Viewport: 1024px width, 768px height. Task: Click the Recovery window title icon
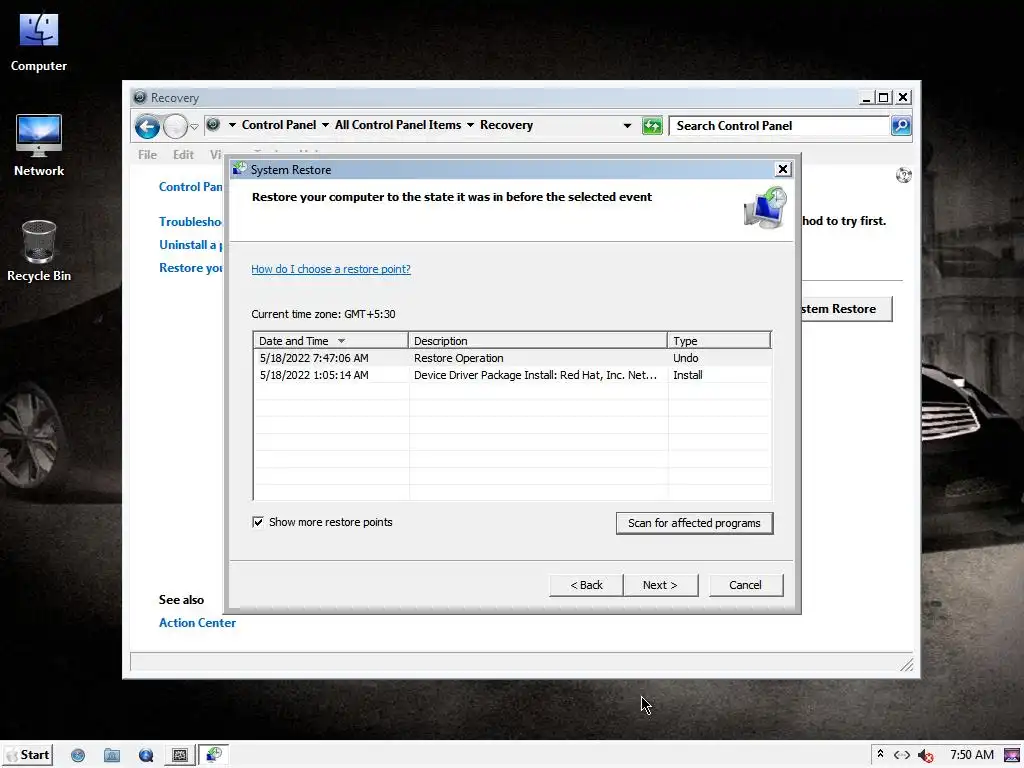[x=140, y=97]
